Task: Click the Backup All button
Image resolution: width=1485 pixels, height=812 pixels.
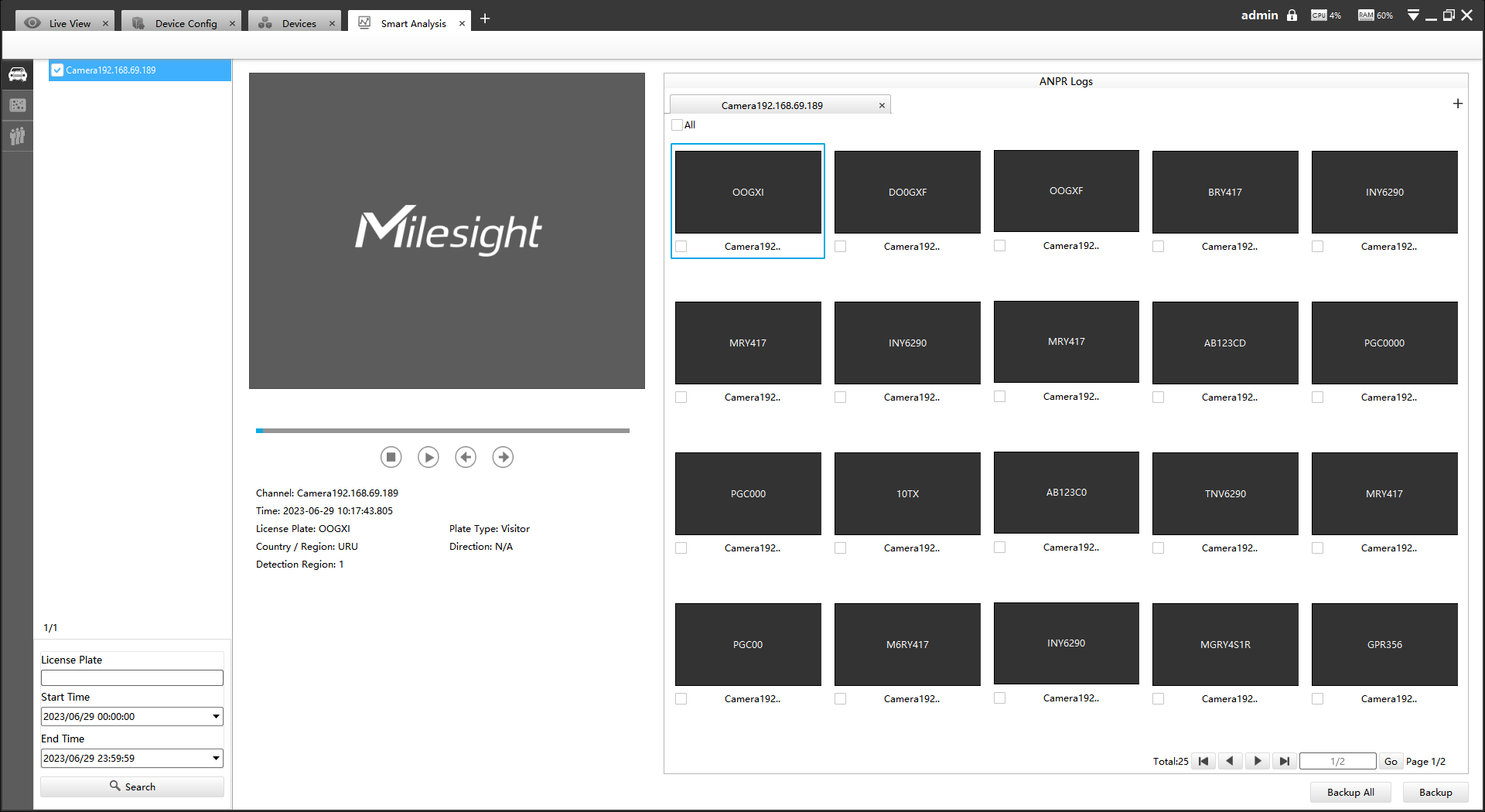Action: (1350, 793)
